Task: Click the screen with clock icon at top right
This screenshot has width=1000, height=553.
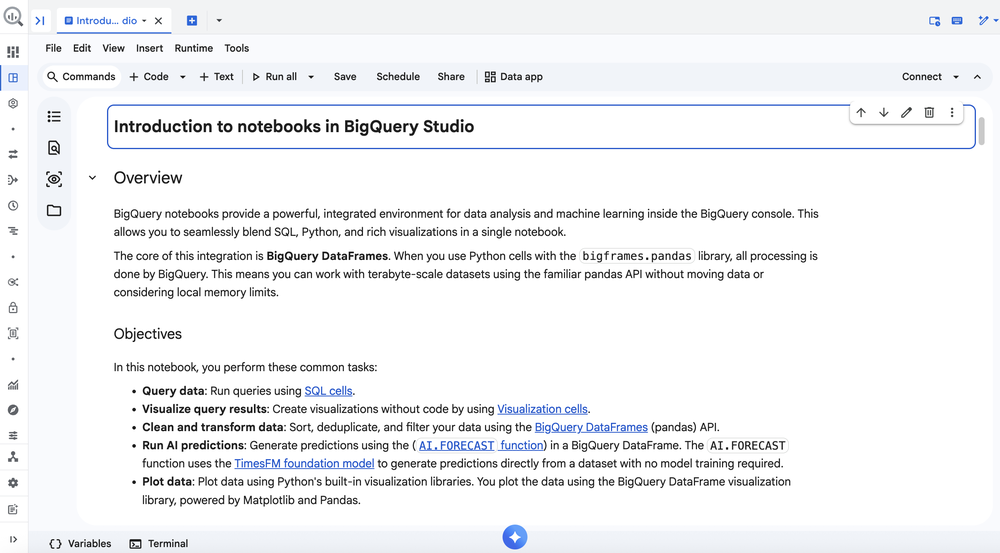Action: [x=934, y=20]
